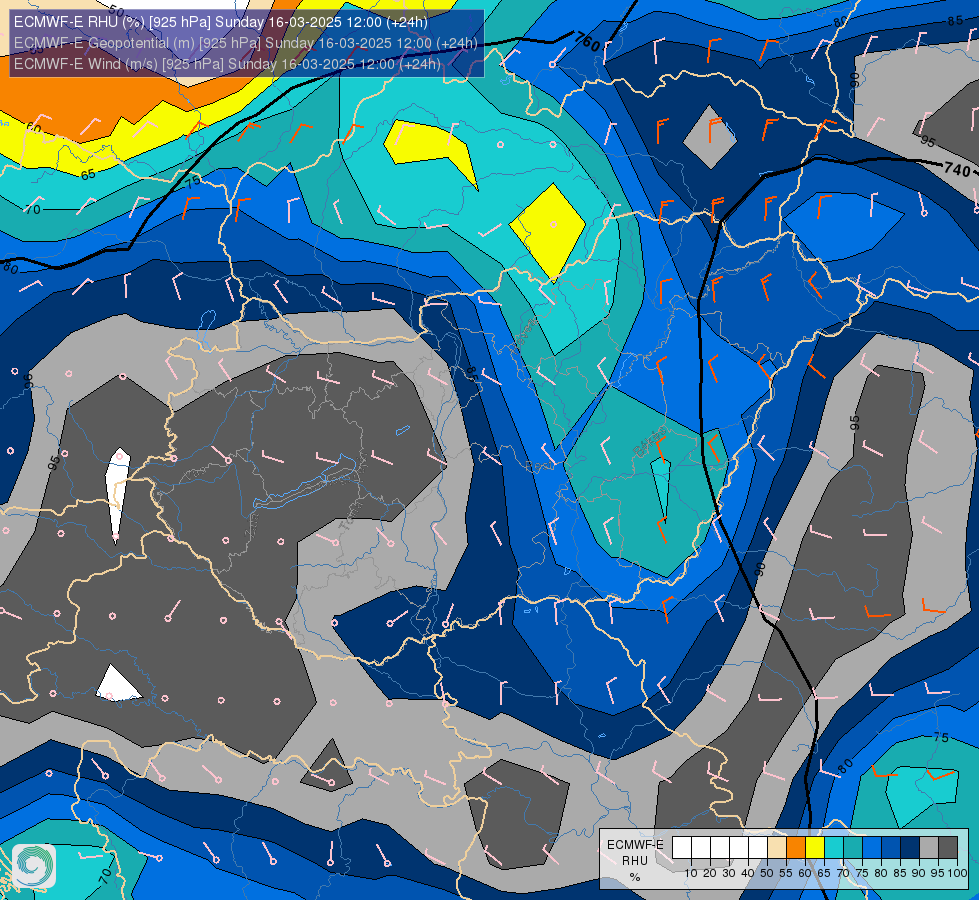Click the white legend swatch between 20 and 30
The image size is (979, 900).
click(x=720, y=848)
